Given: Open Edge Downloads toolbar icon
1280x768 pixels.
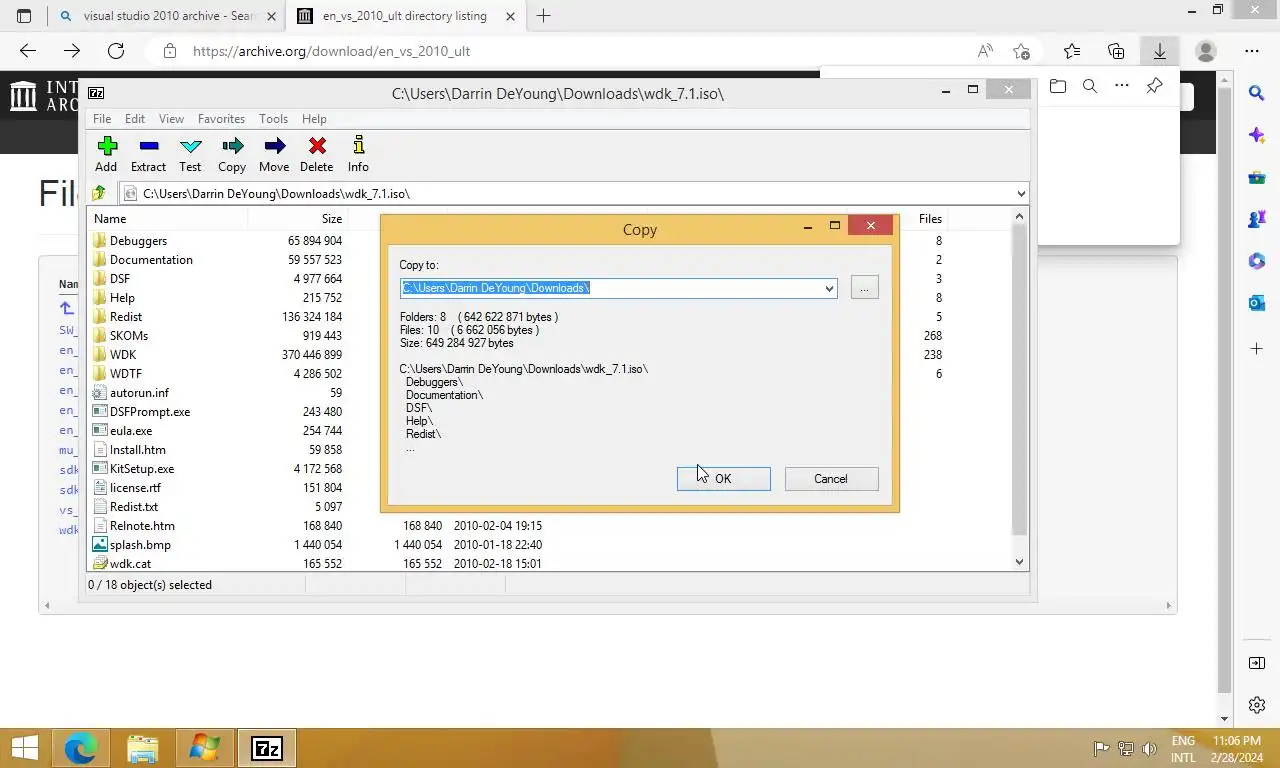Looking at the screenshot, I should pos(1160,51).
